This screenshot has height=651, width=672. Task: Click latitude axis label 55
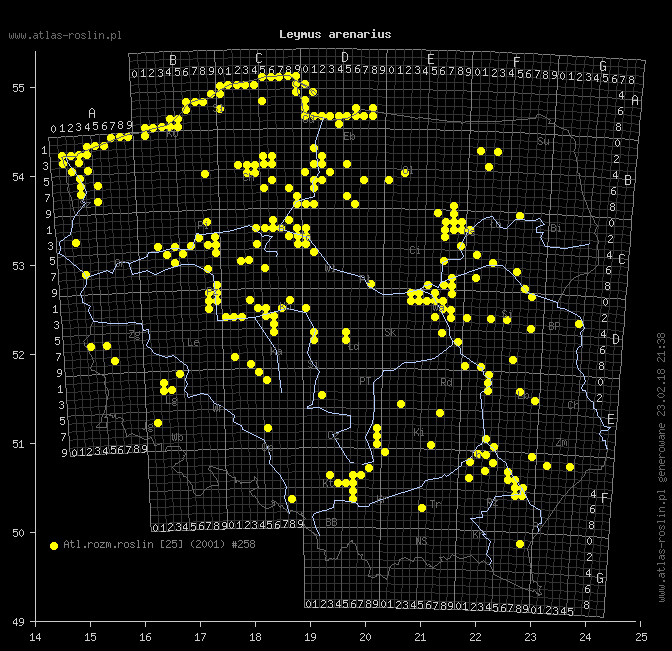pos(18,88)
